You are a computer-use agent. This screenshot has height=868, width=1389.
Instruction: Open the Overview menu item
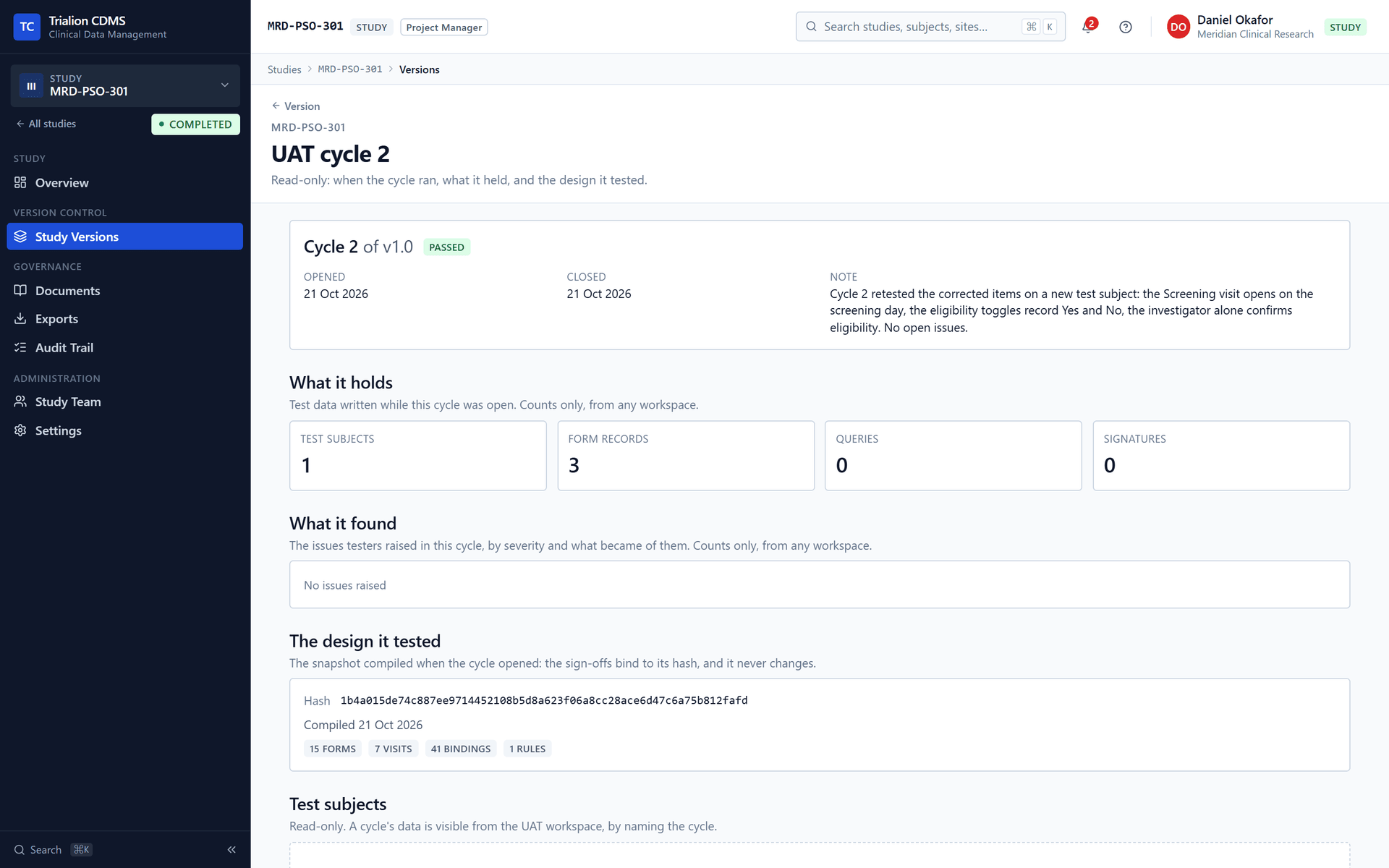124,183
